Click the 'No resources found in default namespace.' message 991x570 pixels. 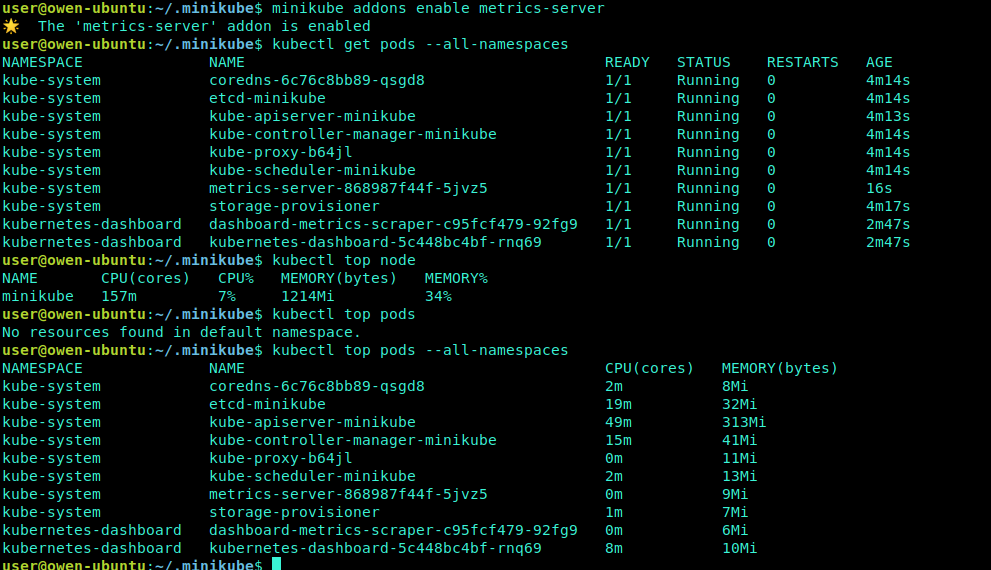point(181,332)
